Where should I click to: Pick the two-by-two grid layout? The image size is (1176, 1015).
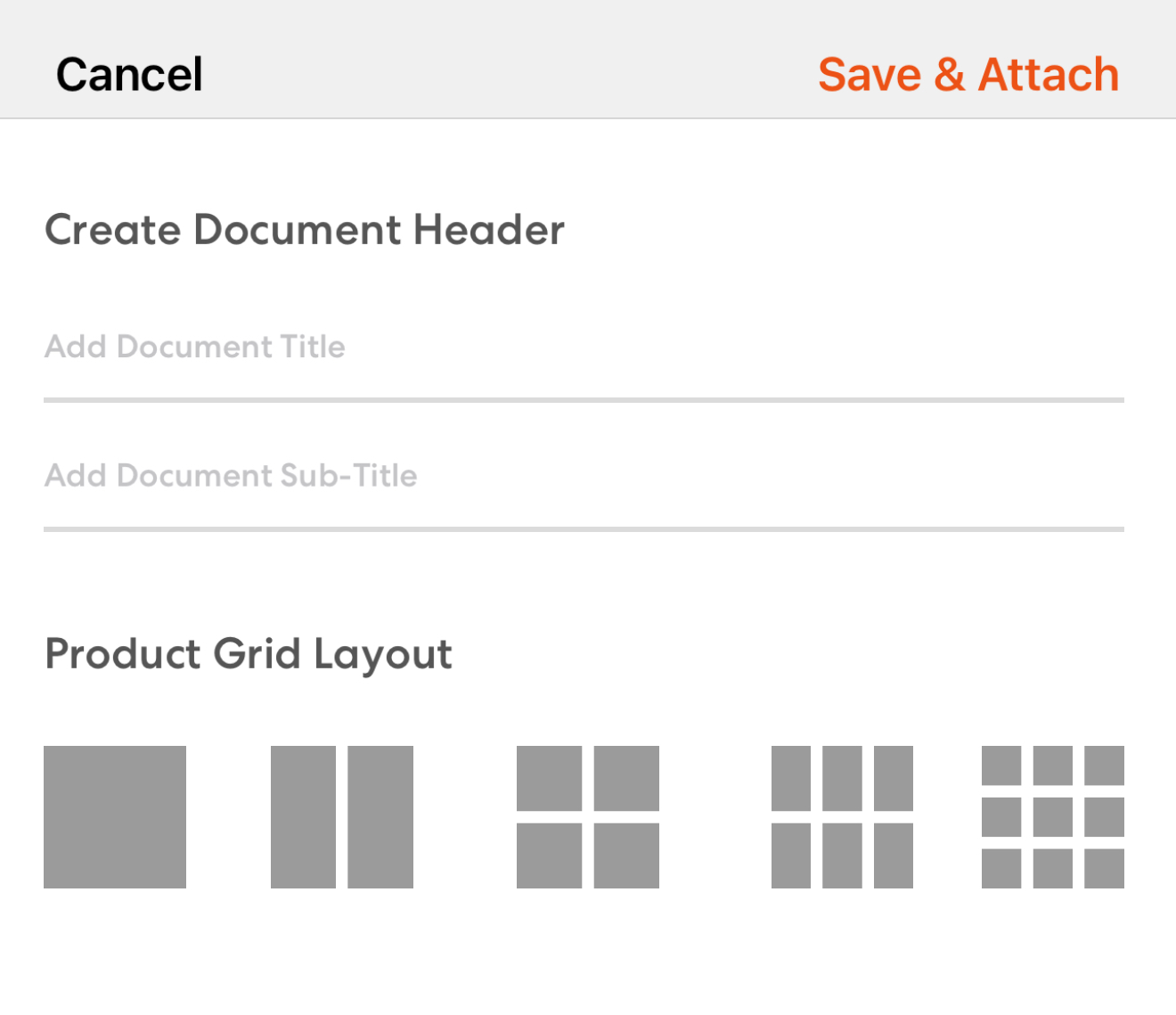click(588, 817)
